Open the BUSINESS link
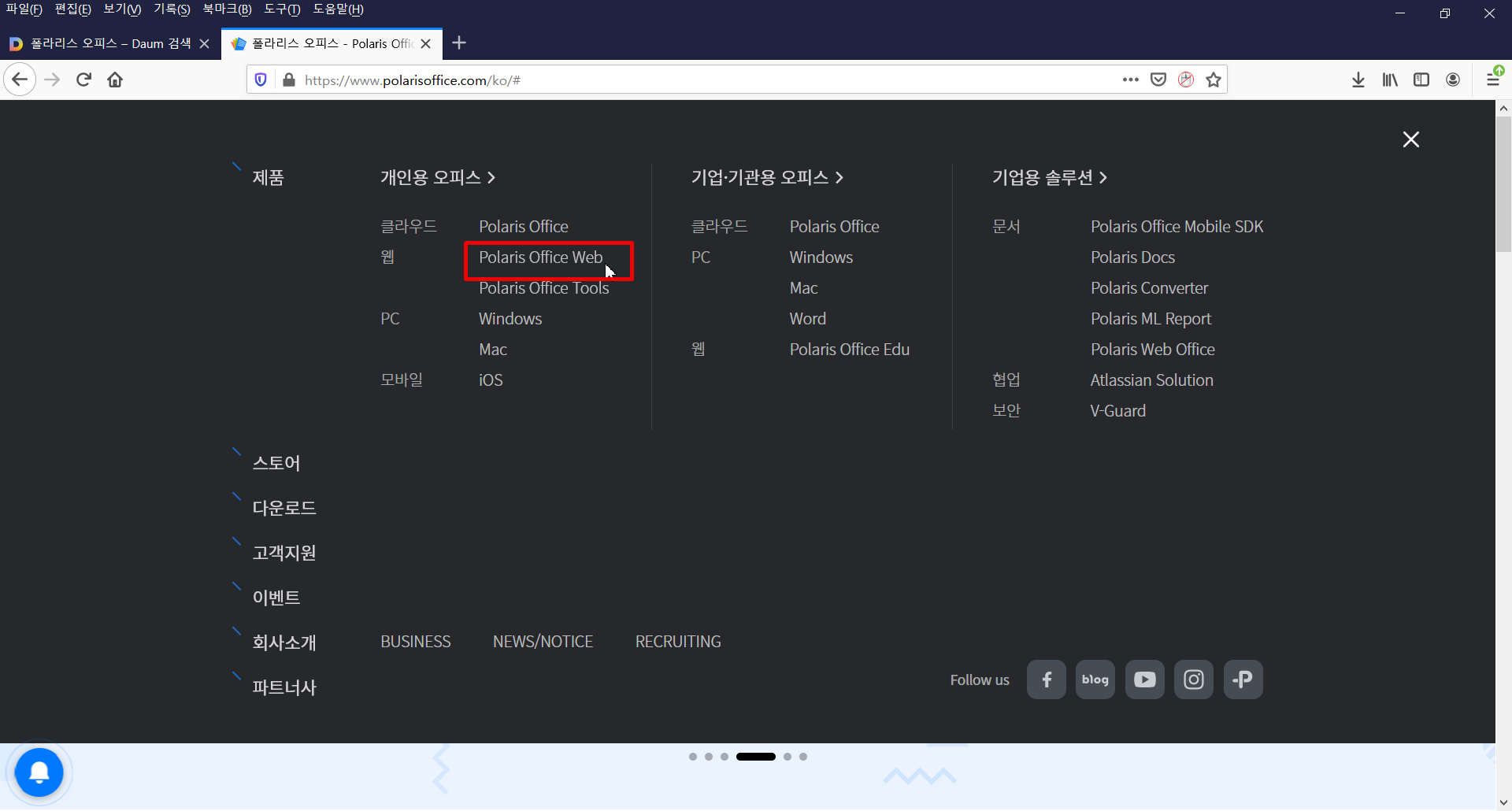Viewport: 1512px width, 811px height. point(416,642)
